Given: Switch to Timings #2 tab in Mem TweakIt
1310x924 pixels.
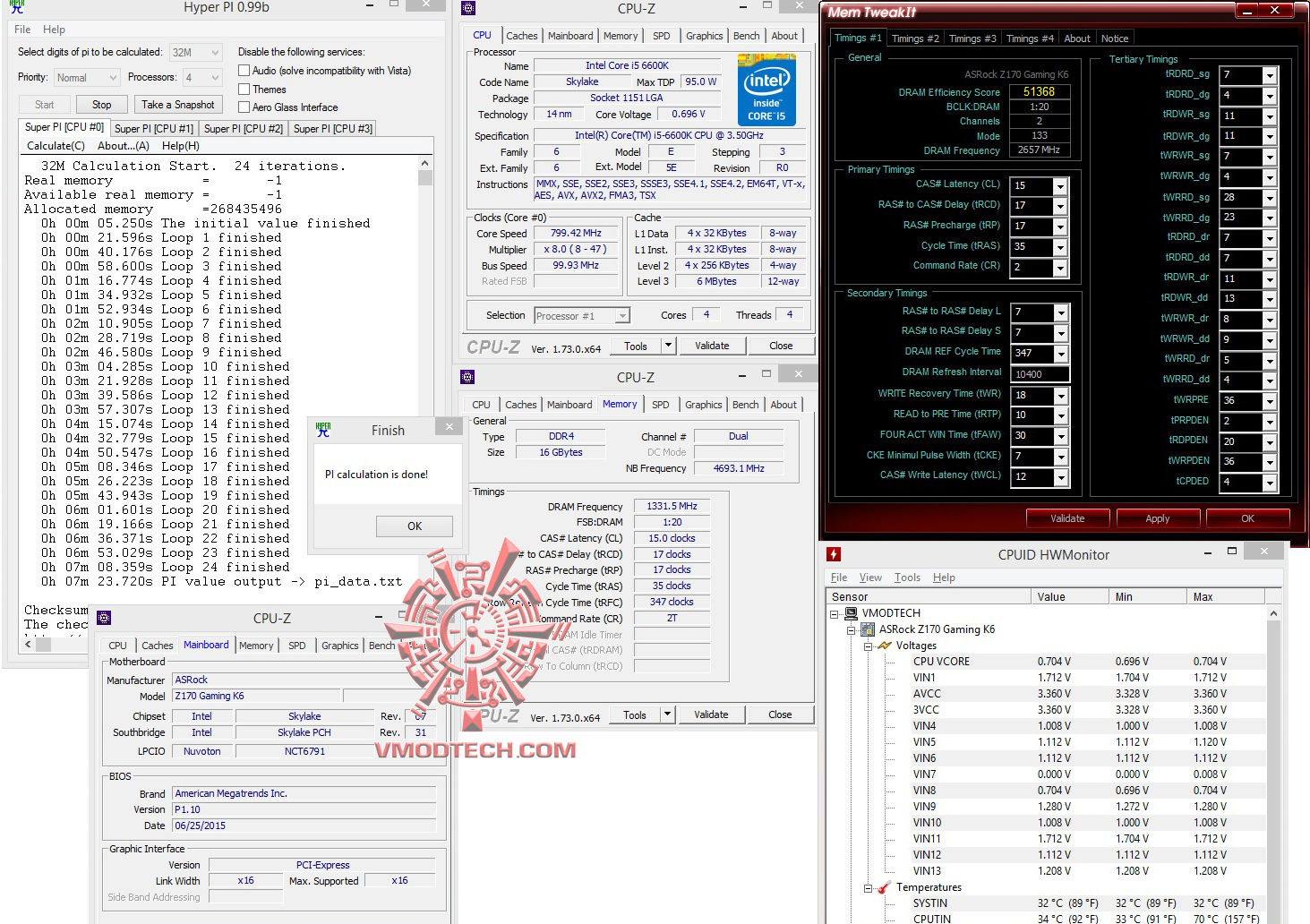Looking at the screenshot, I should click(x=915, y=38).
